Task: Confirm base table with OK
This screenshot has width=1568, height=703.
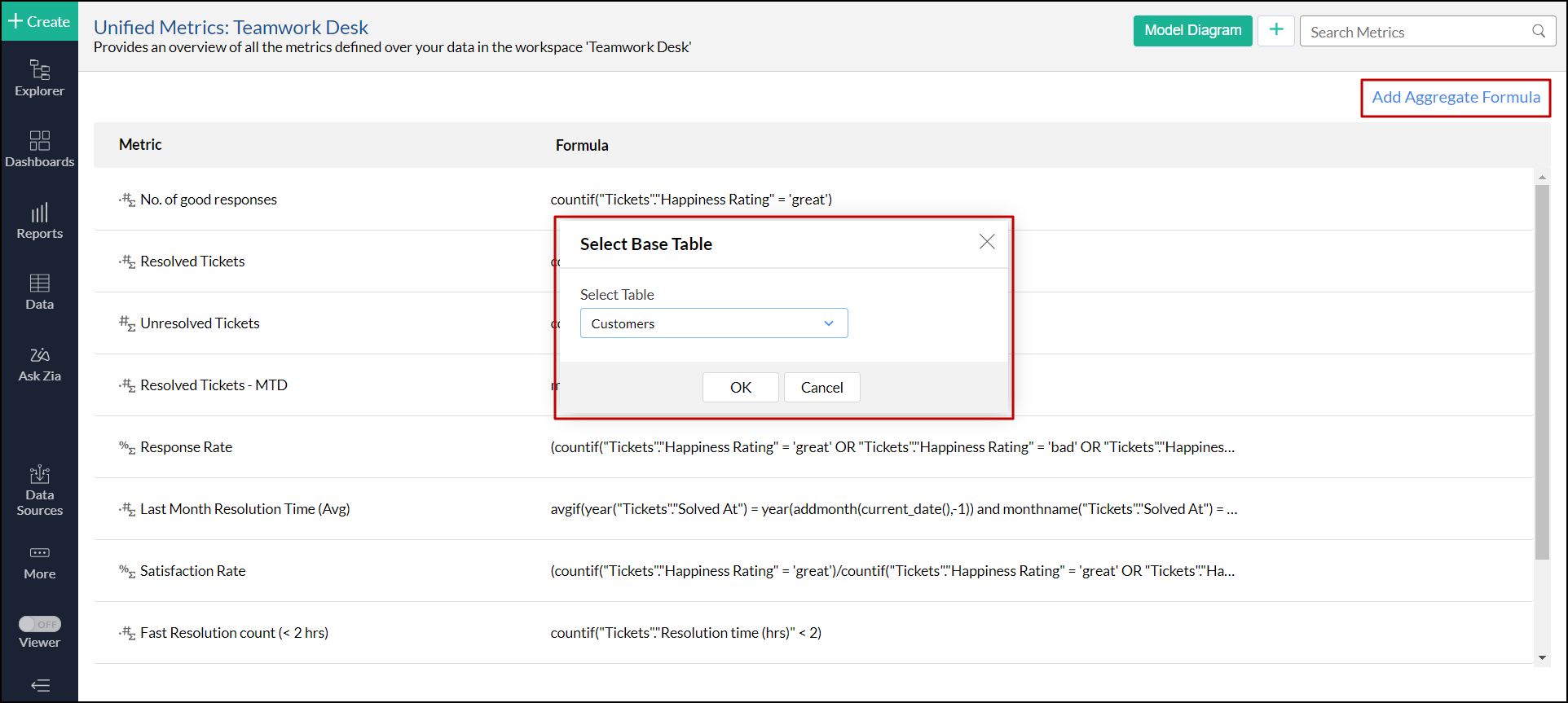Action: (740, 388)
